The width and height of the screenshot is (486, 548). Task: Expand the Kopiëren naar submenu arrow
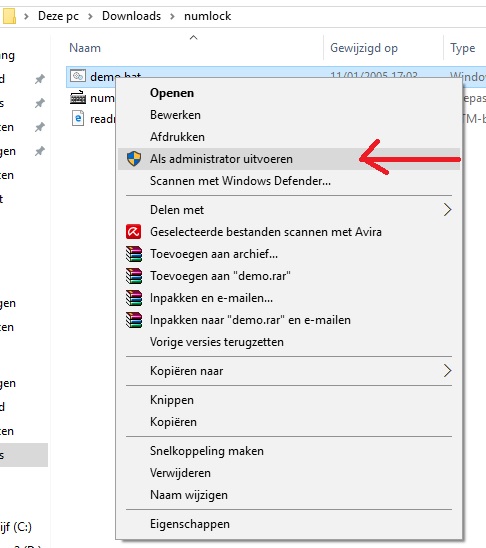[448, 371]
